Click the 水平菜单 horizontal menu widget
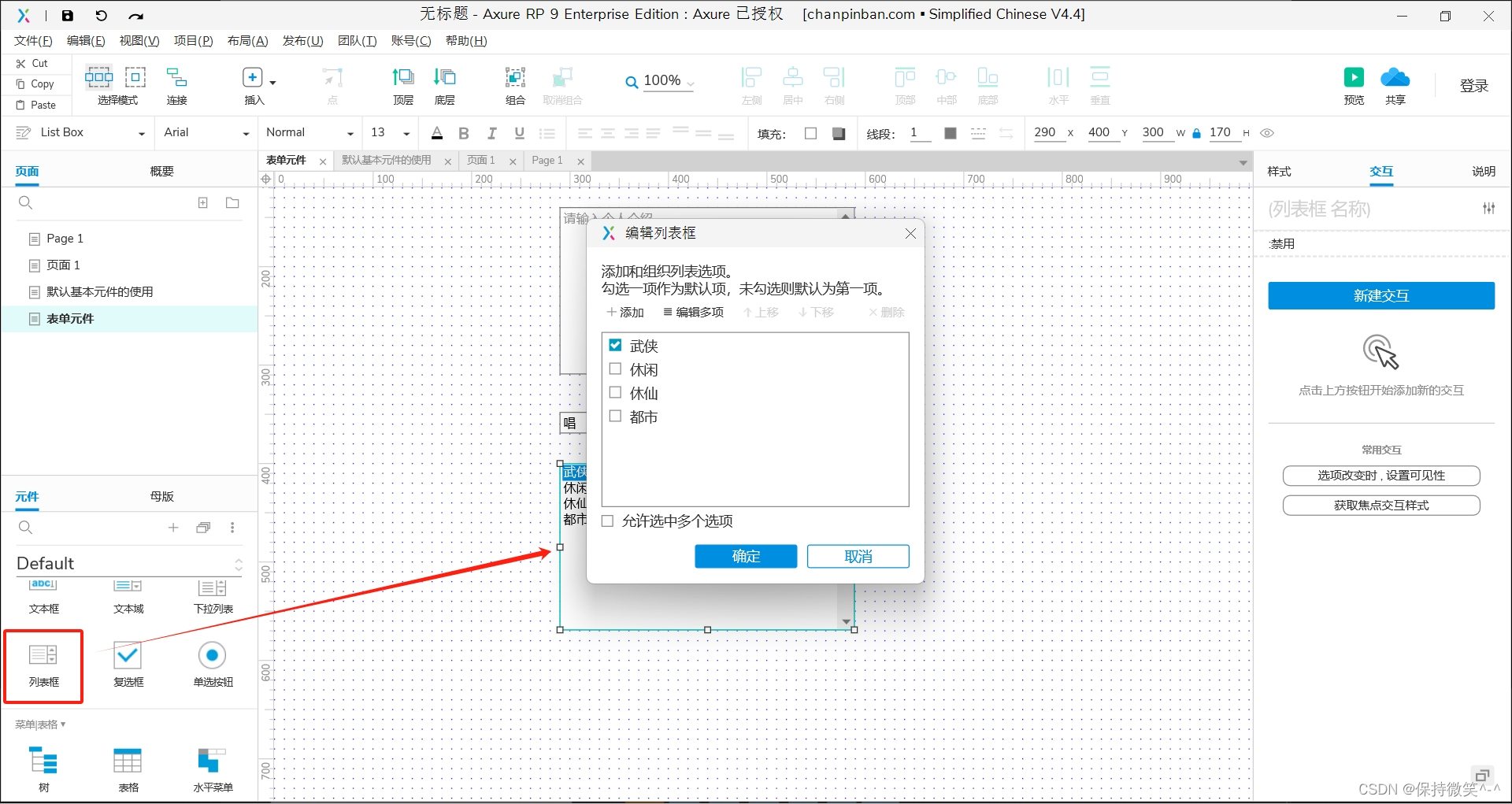 point(213,769)
